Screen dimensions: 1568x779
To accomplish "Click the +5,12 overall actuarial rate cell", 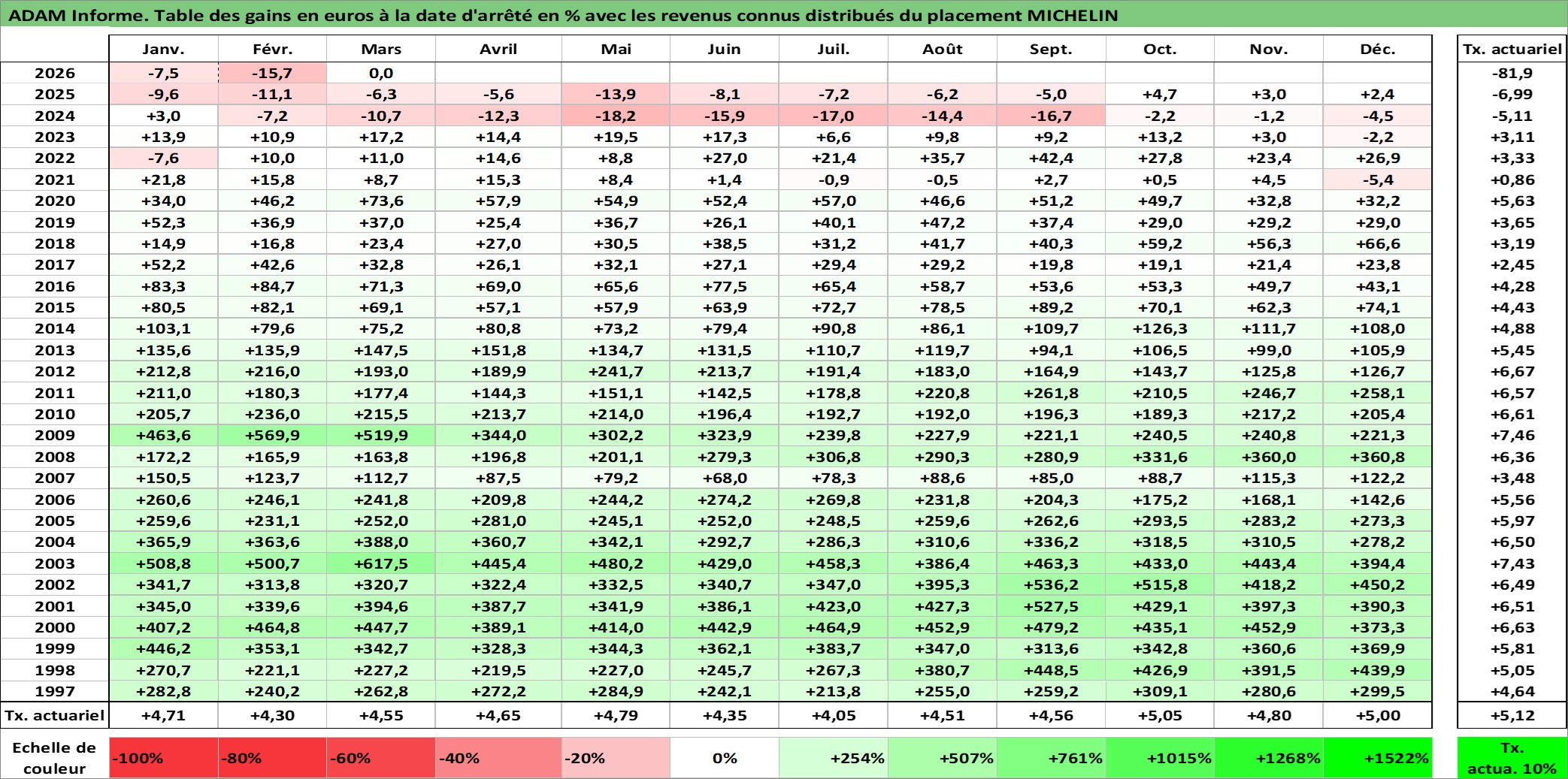I will pyautogui.click(x=1512, y=715).
